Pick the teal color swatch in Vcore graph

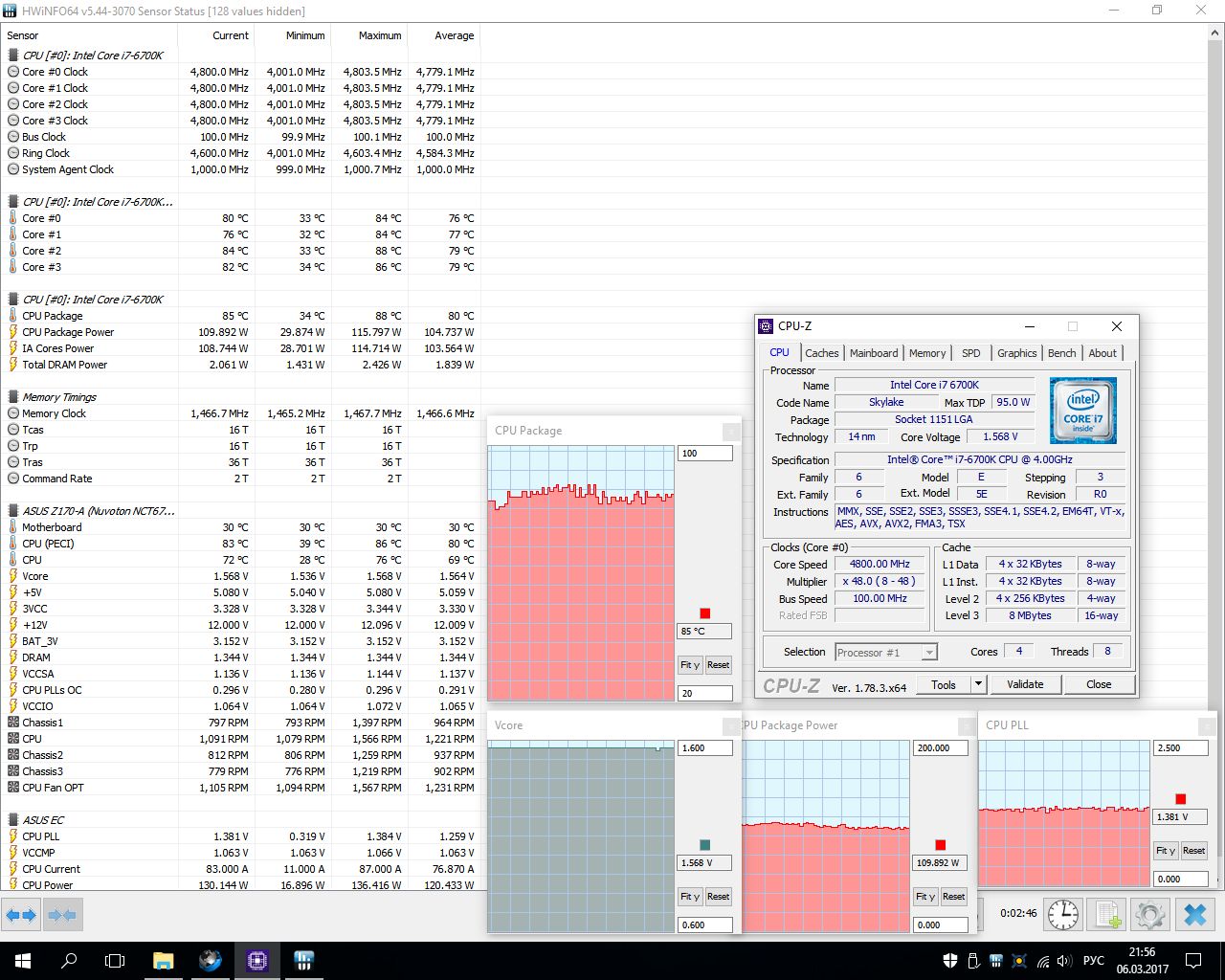tap(705, 845)
